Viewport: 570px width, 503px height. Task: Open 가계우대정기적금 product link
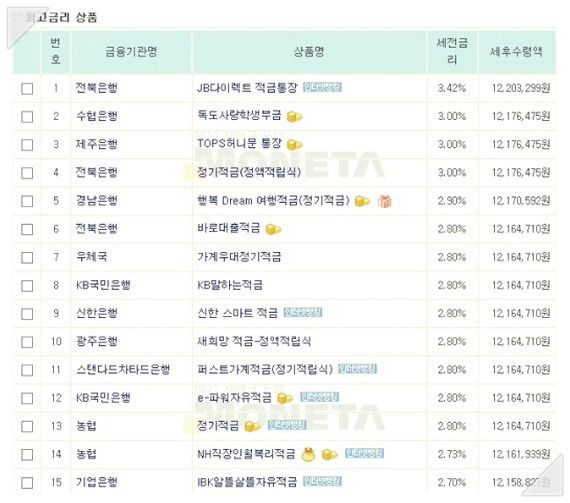(x=239, y=257)
